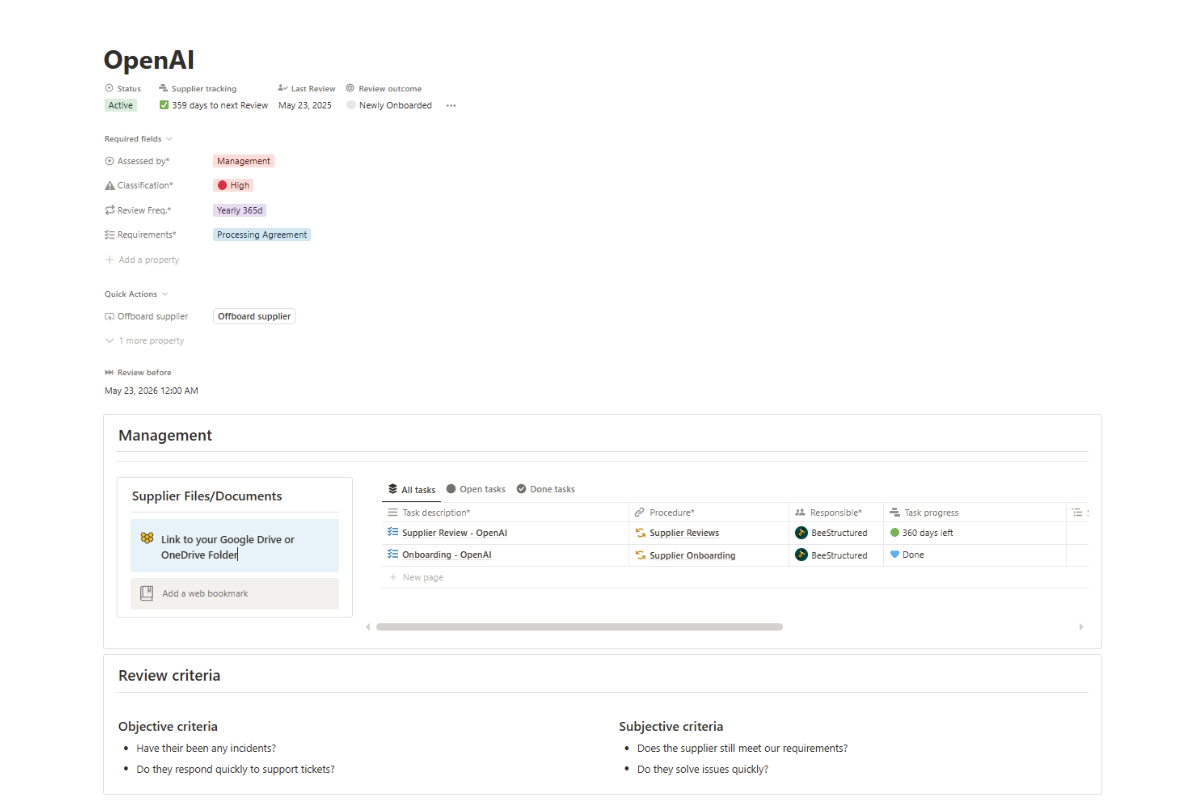This screenshot has height=800, width=1200.
Task: Click the scroll-left arrow of the table
Action: point(367,627)
